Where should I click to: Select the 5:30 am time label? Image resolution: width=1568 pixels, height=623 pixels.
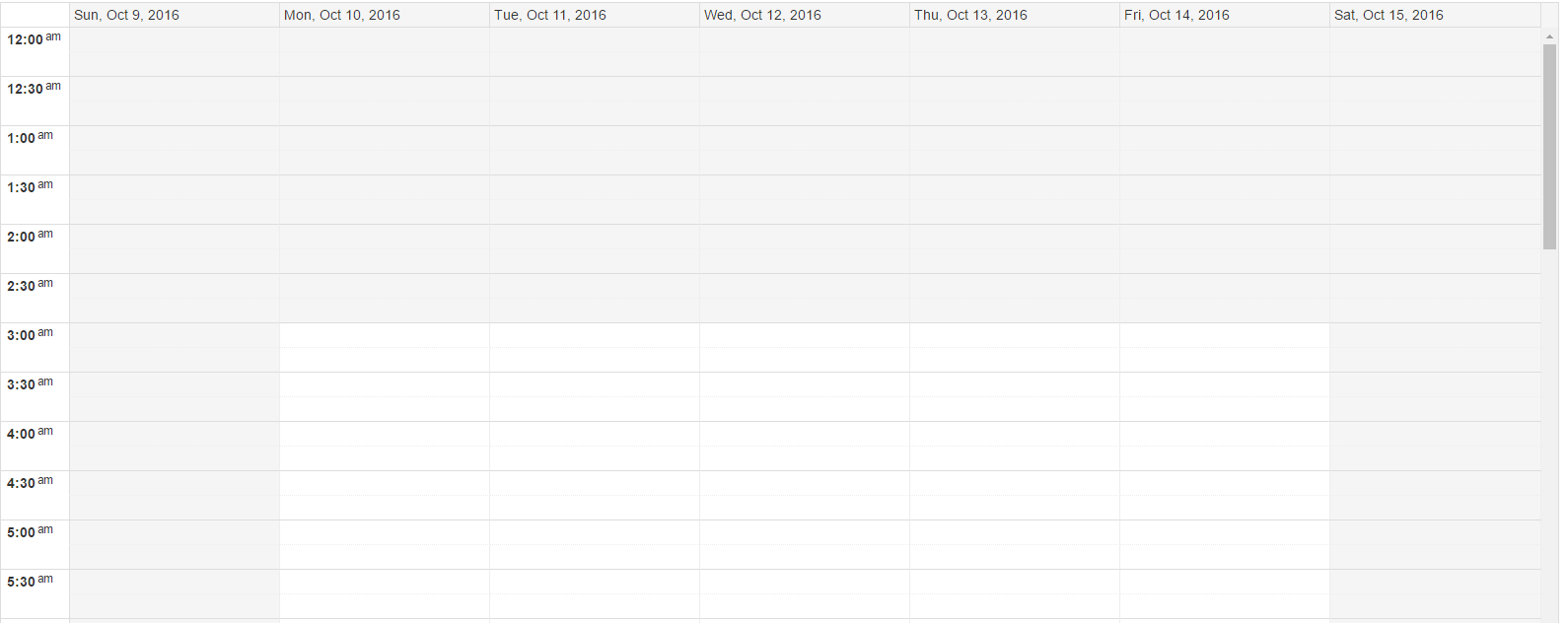coord(30,582)
